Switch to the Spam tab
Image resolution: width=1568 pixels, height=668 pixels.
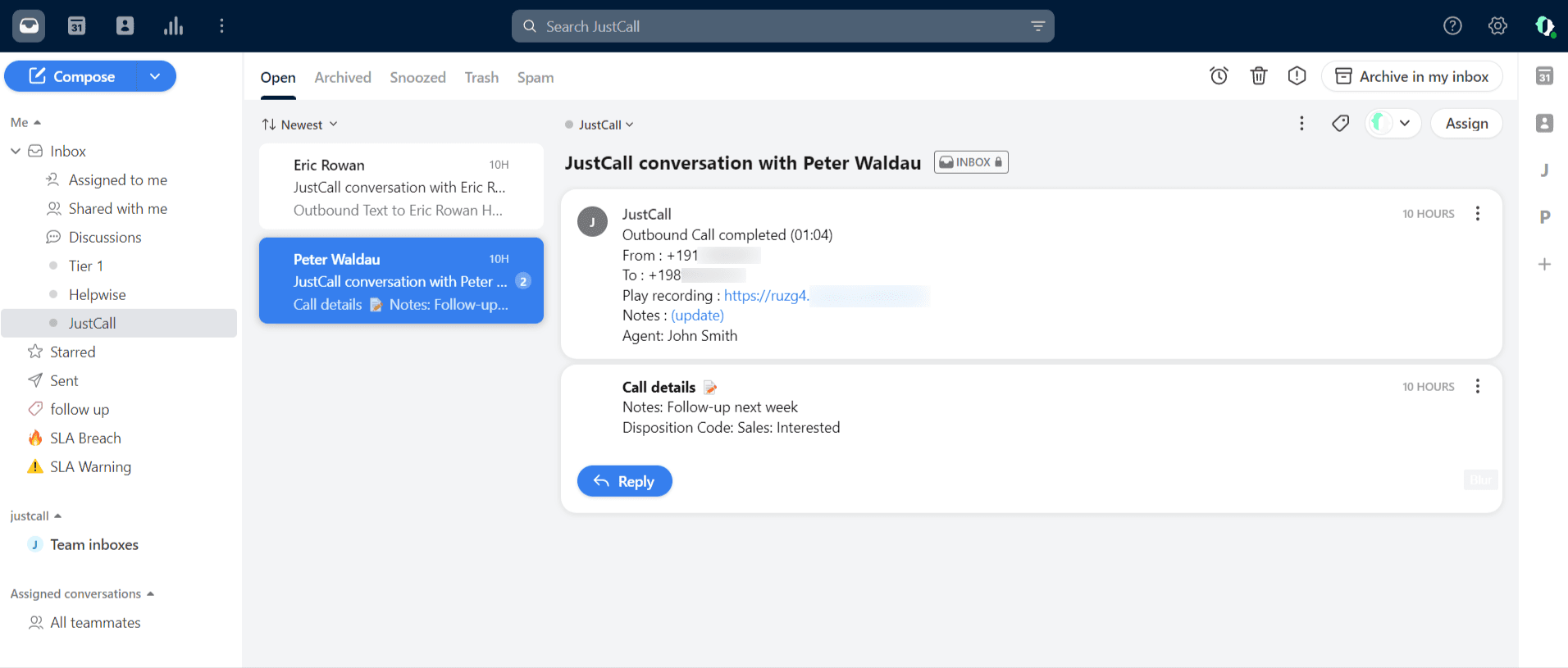[536, 77]
